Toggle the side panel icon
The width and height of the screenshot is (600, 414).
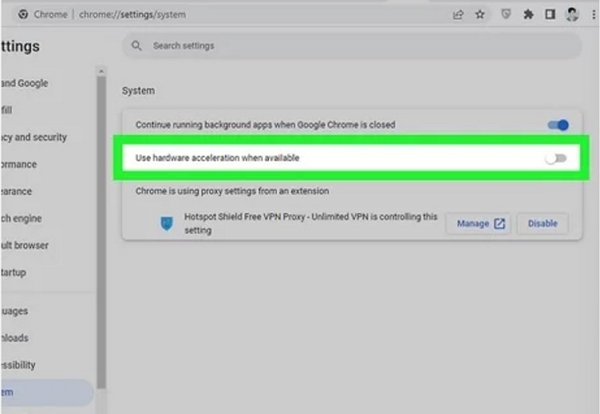pos(550,15)
